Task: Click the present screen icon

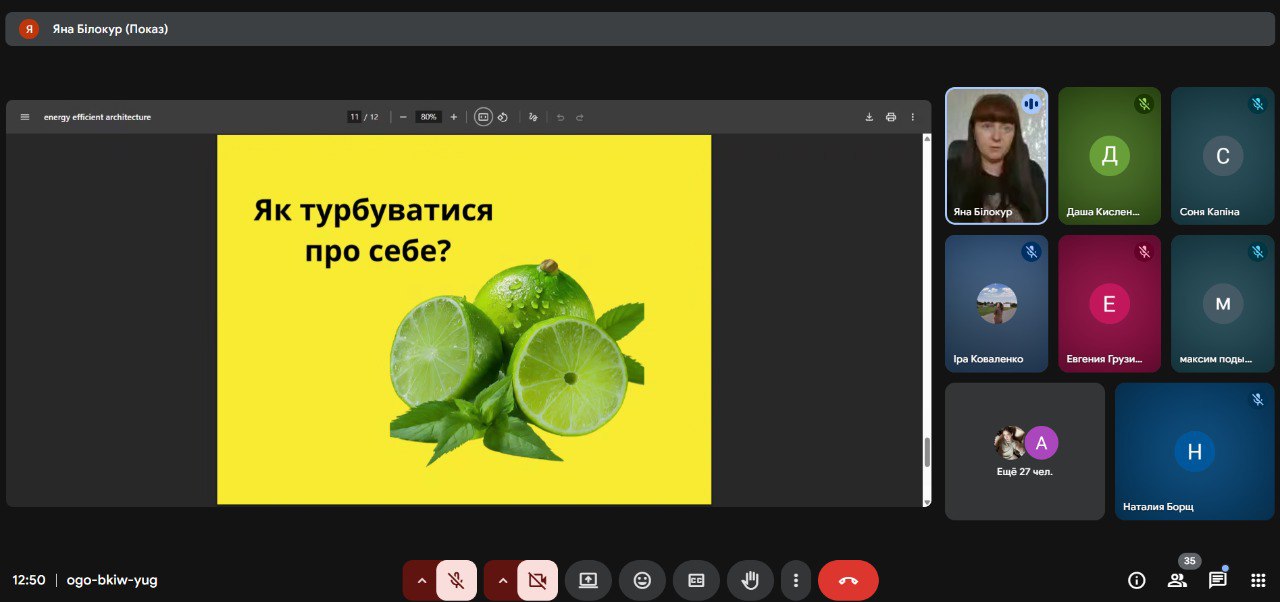Action: click(x=588, y=580)
